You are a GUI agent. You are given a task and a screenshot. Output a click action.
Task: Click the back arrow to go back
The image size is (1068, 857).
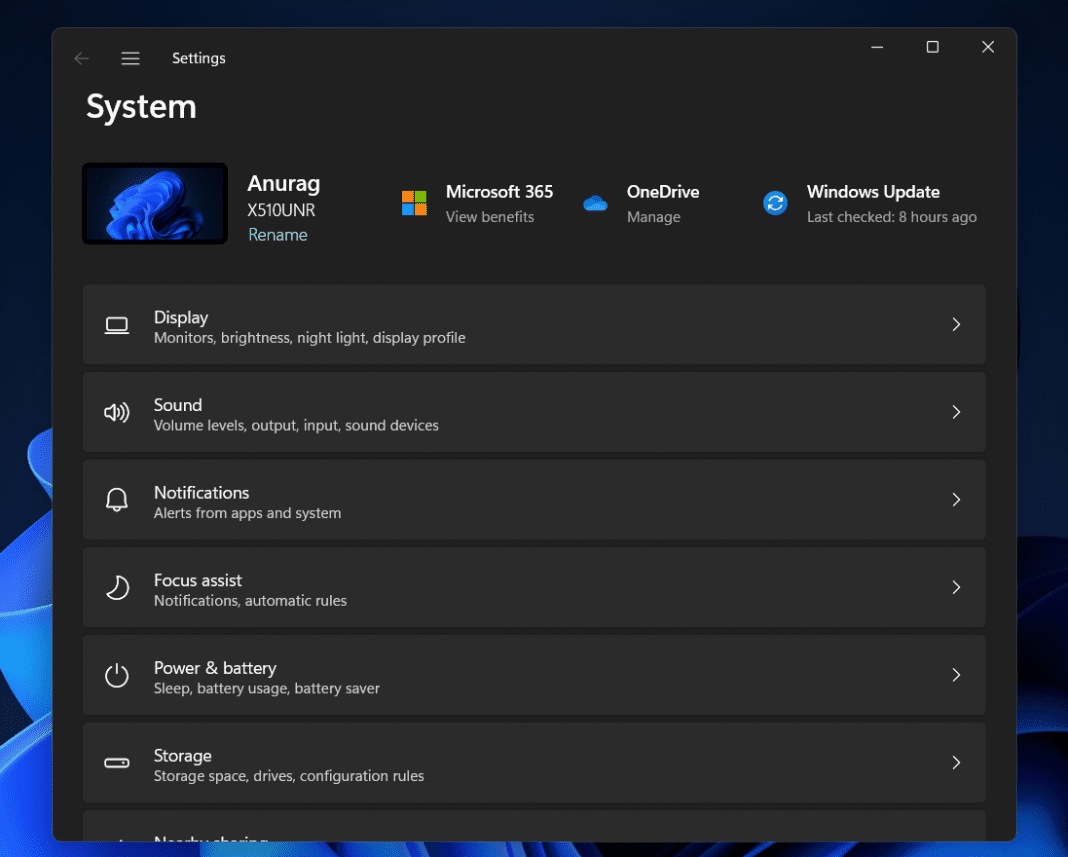pyautogui.click(x=81, y=58)
